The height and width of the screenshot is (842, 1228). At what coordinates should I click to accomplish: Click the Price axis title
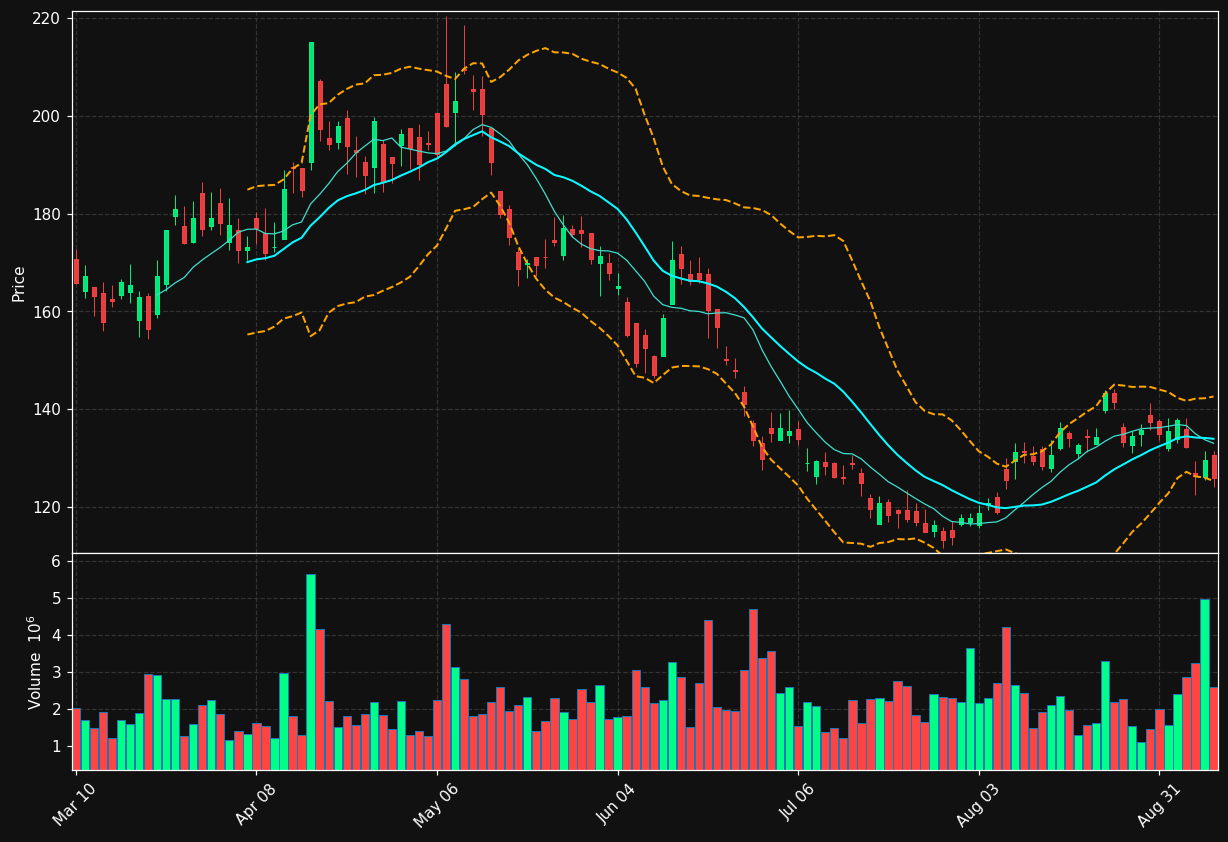[x=19, y=284]
